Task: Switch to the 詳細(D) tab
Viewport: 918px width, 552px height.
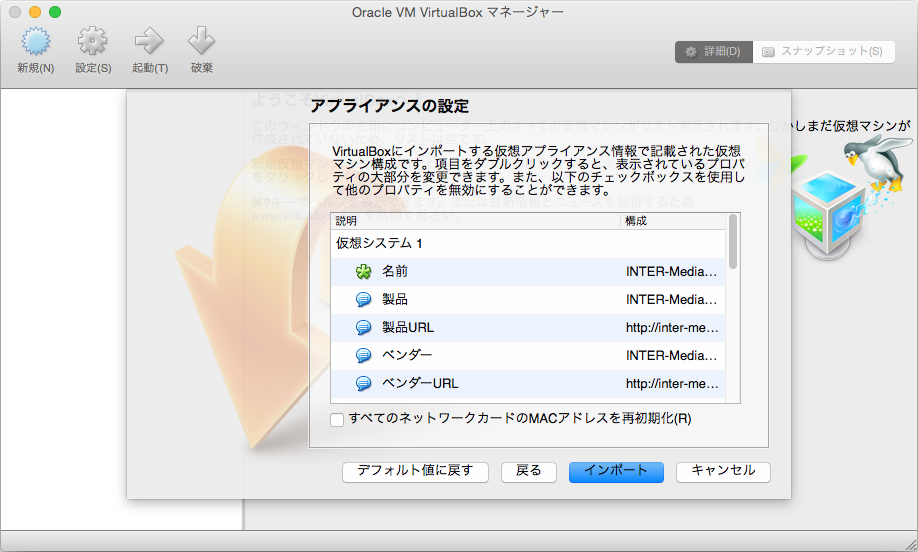Action: [x=714, y=52]
